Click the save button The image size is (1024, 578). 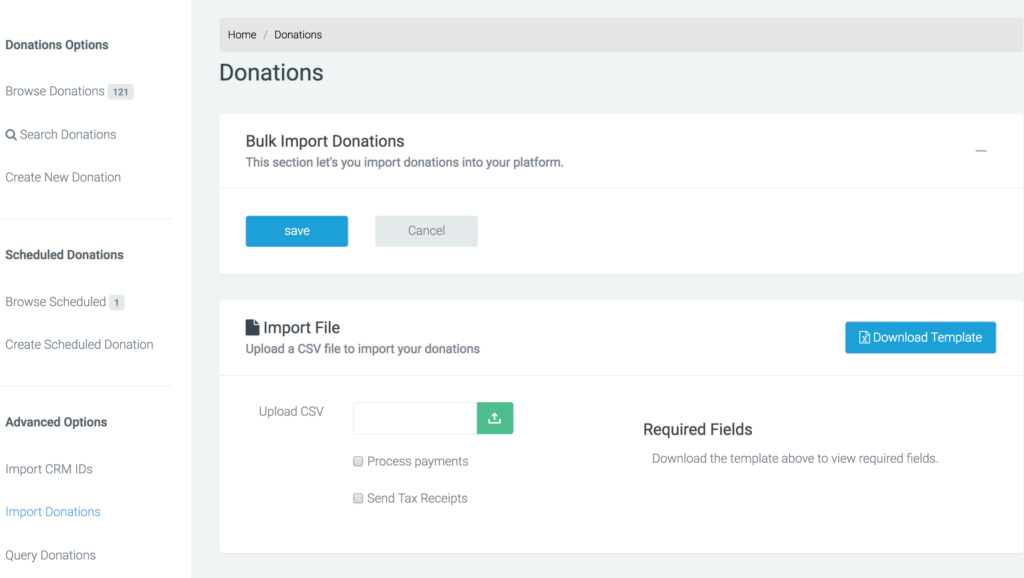(x=296, y=230)
